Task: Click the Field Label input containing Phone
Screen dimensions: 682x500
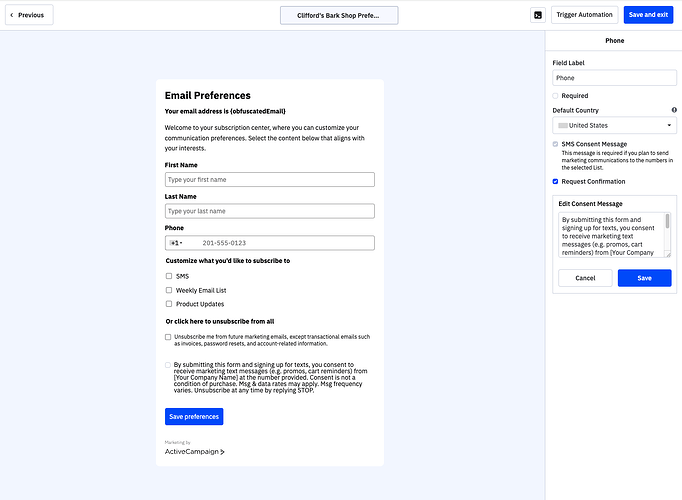Action: tap(614, 77)
